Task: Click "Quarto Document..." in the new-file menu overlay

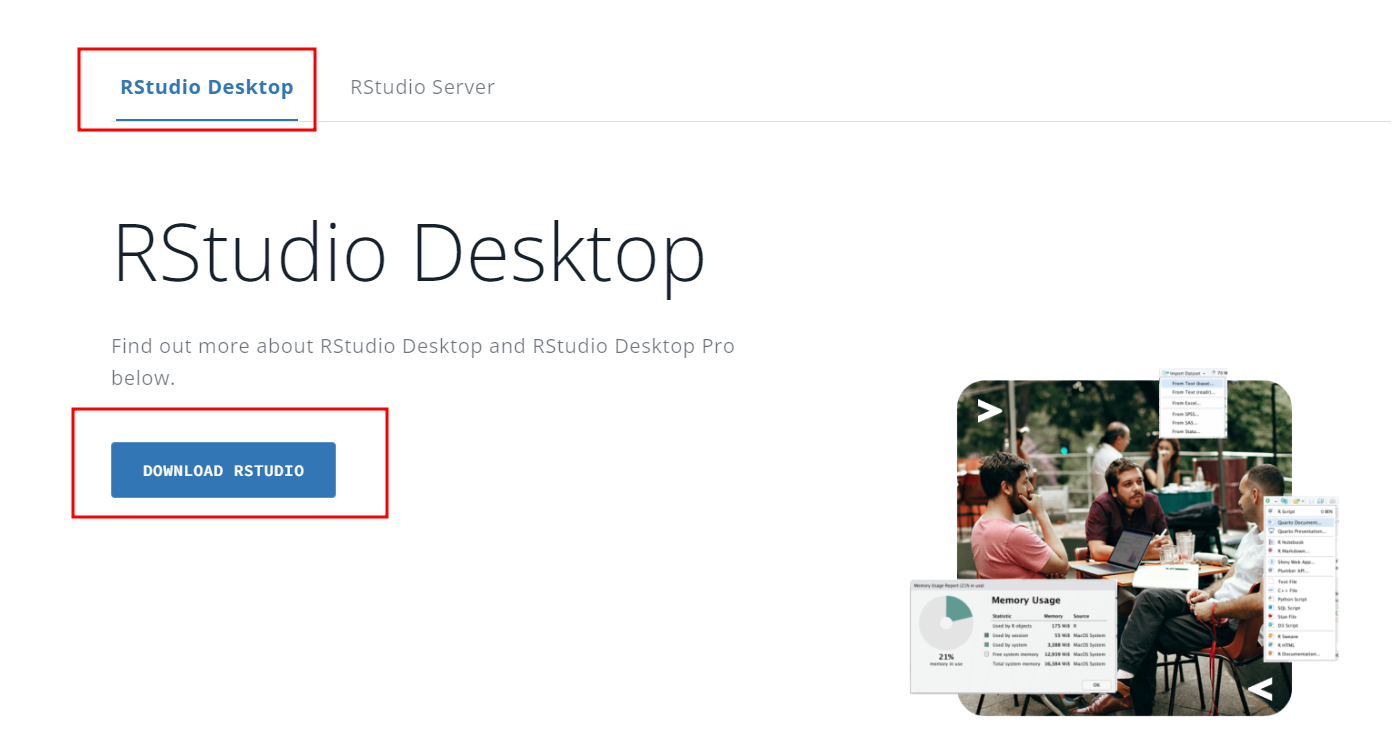Action: pyautogui.click(x=1300, y=522)
